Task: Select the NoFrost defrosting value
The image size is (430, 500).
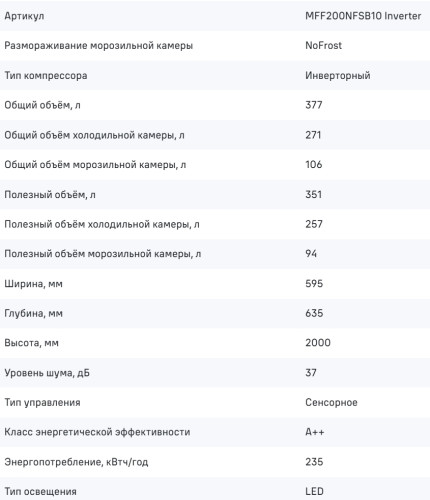Action: [323, 46]
